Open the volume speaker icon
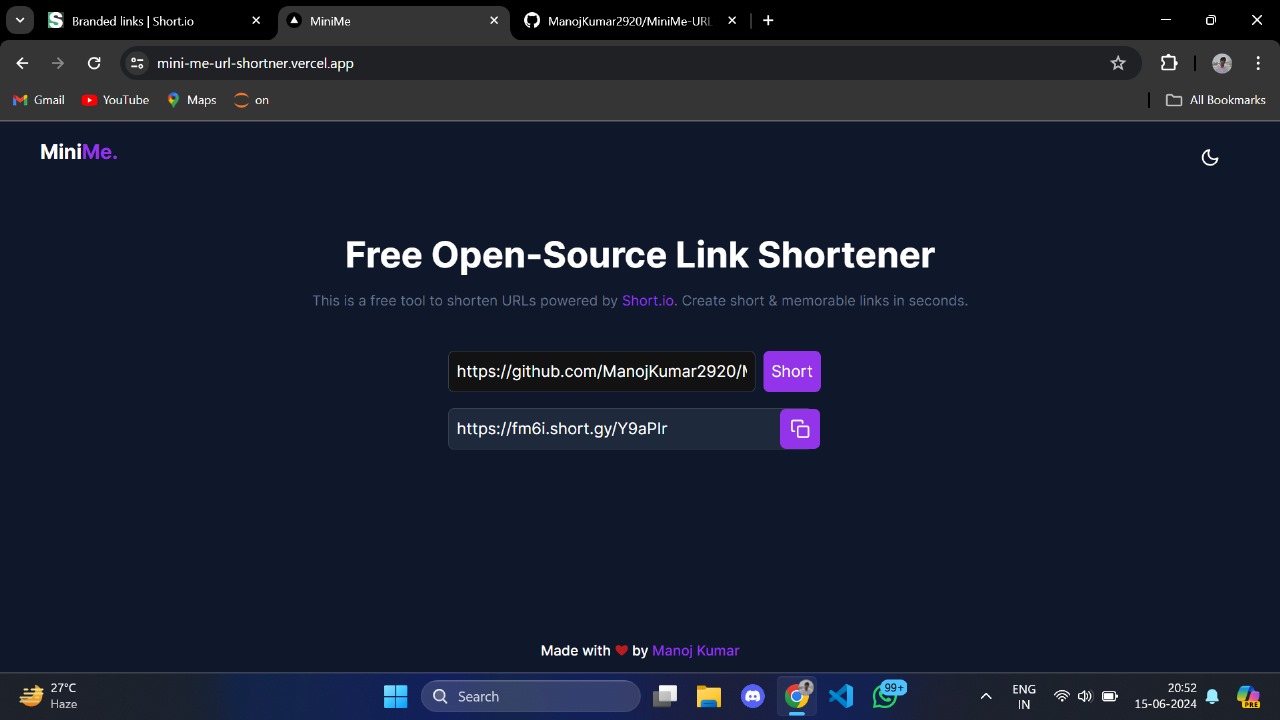The image size is (1280, 720). (x=1085, y=697)
